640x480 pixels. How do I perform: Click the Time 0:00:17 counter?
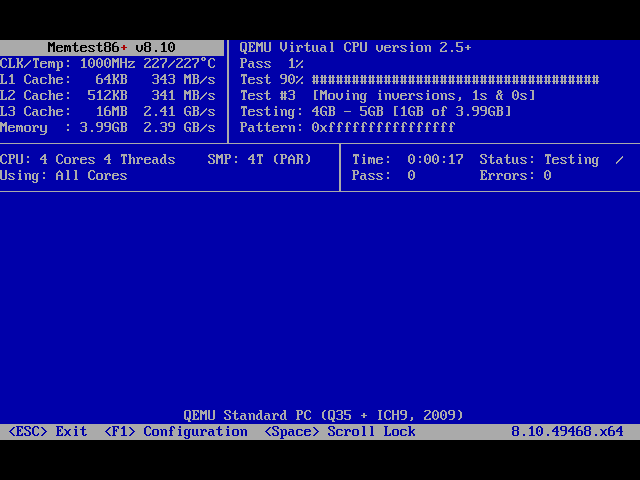pyautogui.click(x=408, y=159)
